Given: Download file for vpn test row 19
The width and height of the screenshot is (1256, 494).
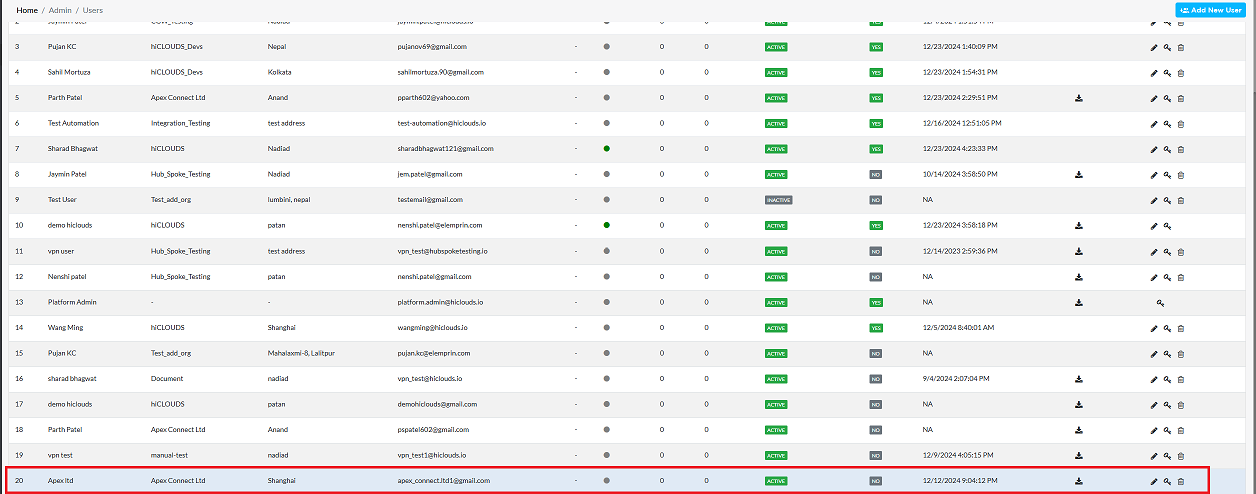Looking at the screenshot, I should tap(1079, 455).
